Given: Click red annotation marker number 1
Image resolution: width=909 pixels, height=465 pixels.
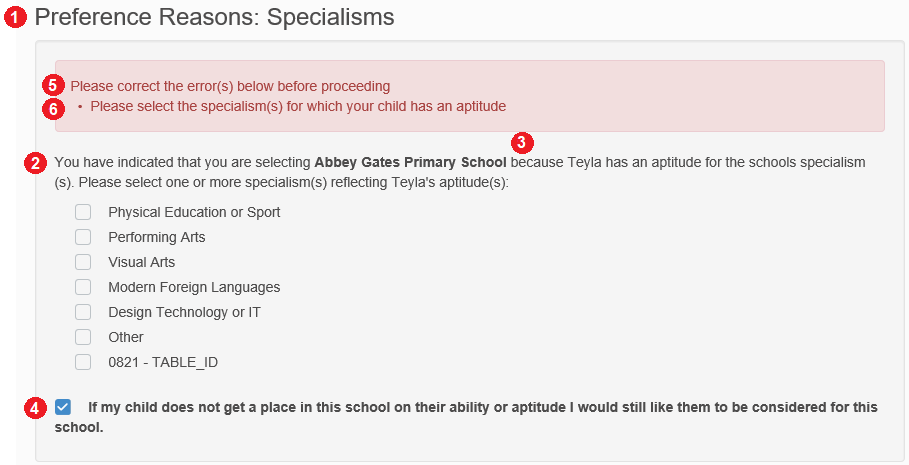Looking at the screenshot, I should (15, 17).
